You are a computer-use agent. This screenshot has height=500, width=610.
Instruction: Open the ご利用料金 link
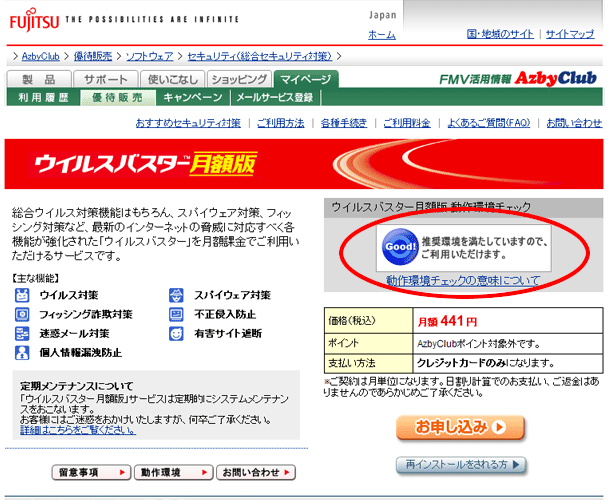407,123
